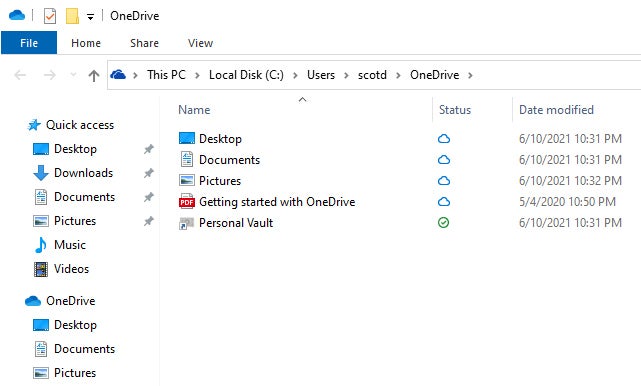Go back with the Back arrow
Screen dimensions: 641x386
point(20,75)
